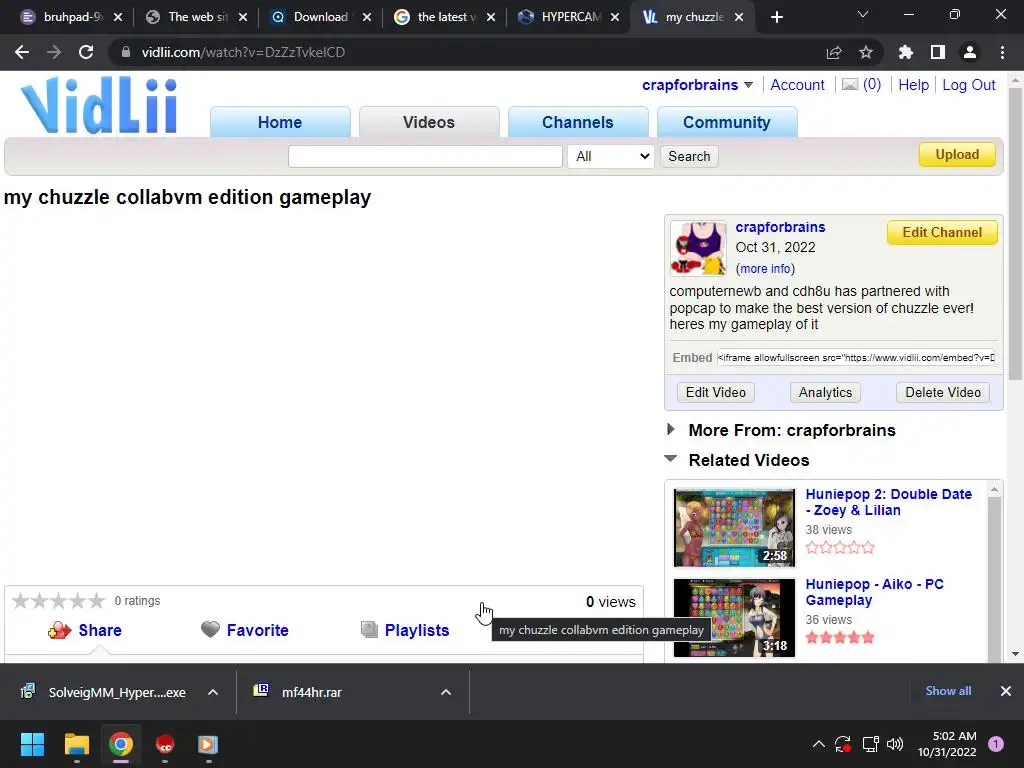This screenshot has width=1024, height=768.
Task: Open the notification badge in the taskbar
Action: click(995, 744)
